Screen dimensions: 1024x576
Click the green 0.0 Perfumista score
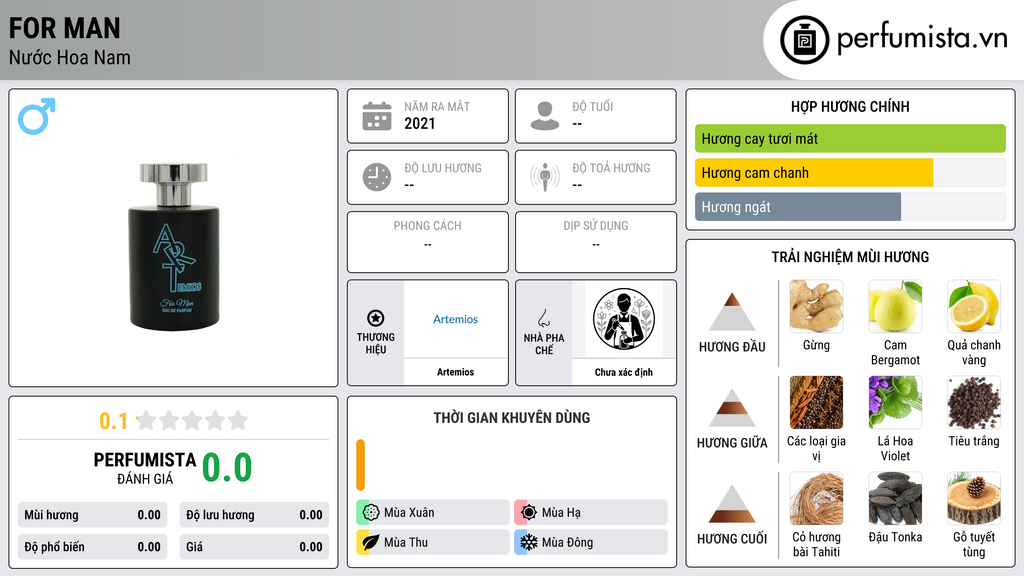227,467
